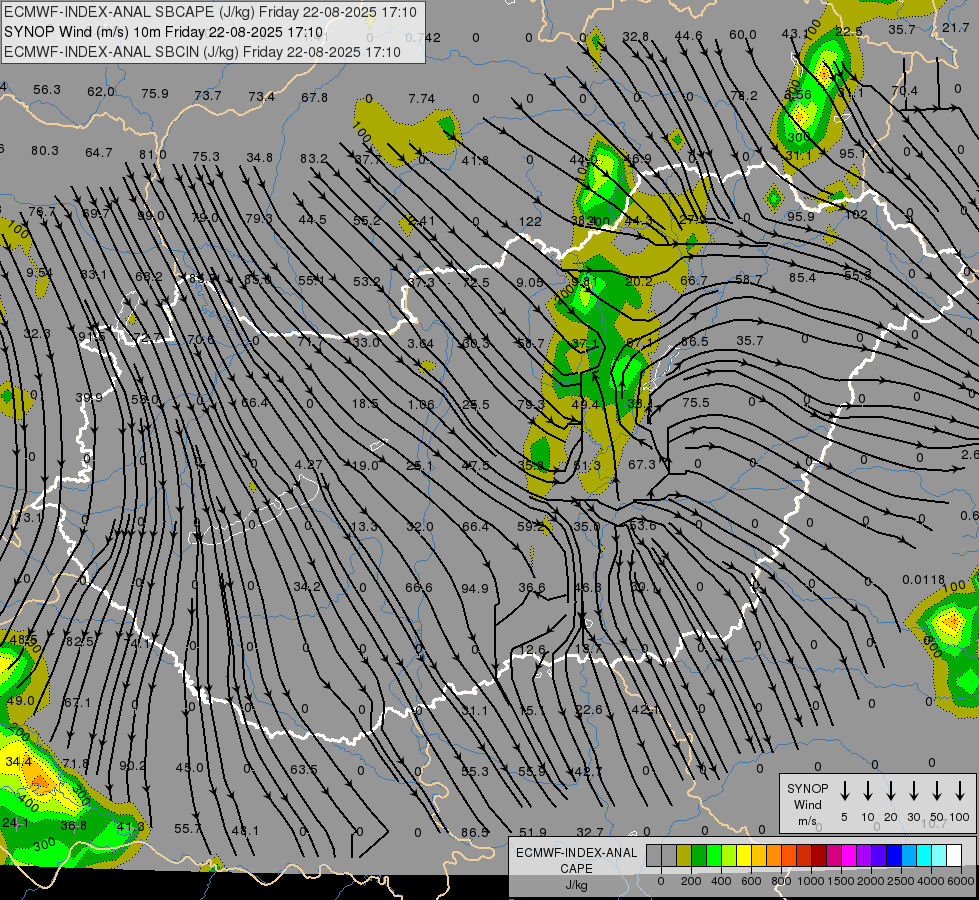The image size is (979, 900).
Task: Click the grid value 90.2
Action: [132, 766]
